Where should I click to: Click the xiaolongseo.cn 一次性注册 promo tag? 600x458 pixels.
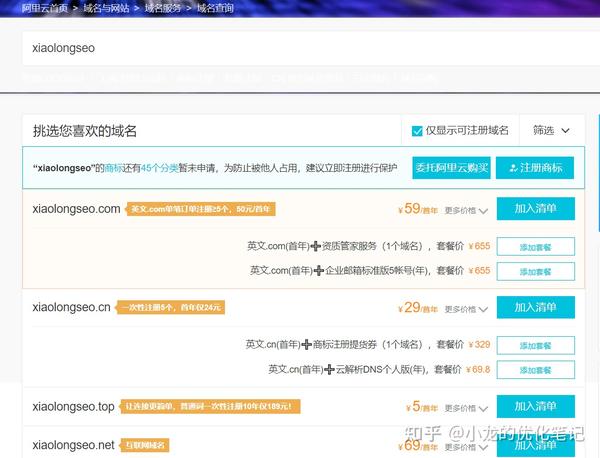(170, 308)
